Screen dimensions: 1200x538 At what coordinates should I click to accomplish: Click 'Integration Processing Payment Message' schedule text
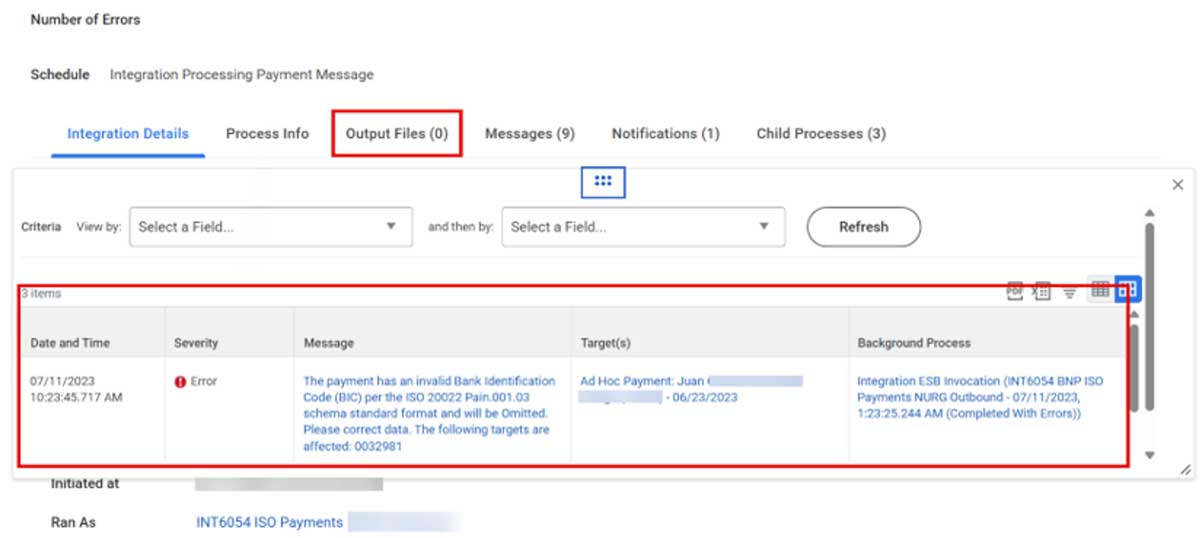tap(241, 75)
